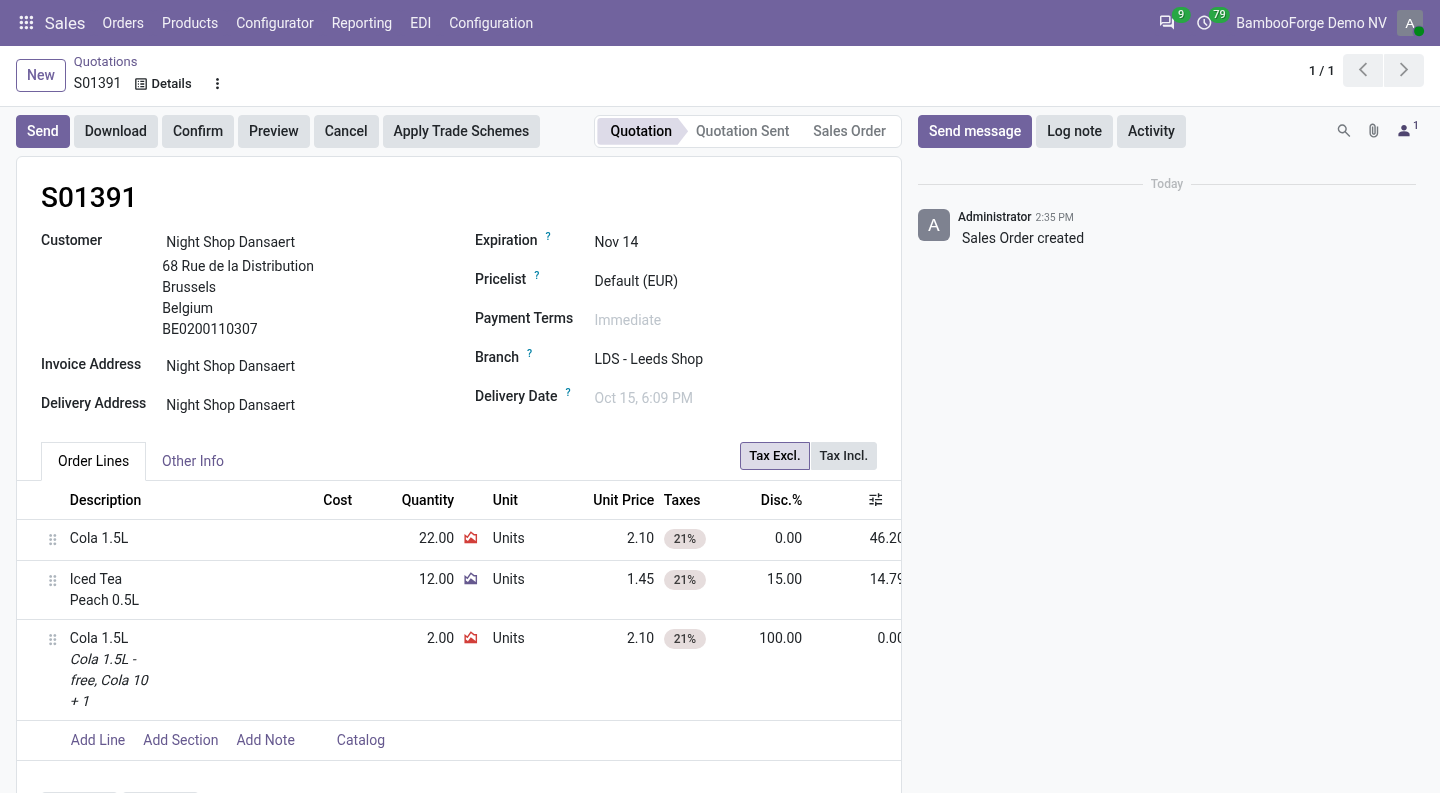The image size is (1440, 793).
Task: Open the Reporting menu
Action: click(x=362, y=23)
